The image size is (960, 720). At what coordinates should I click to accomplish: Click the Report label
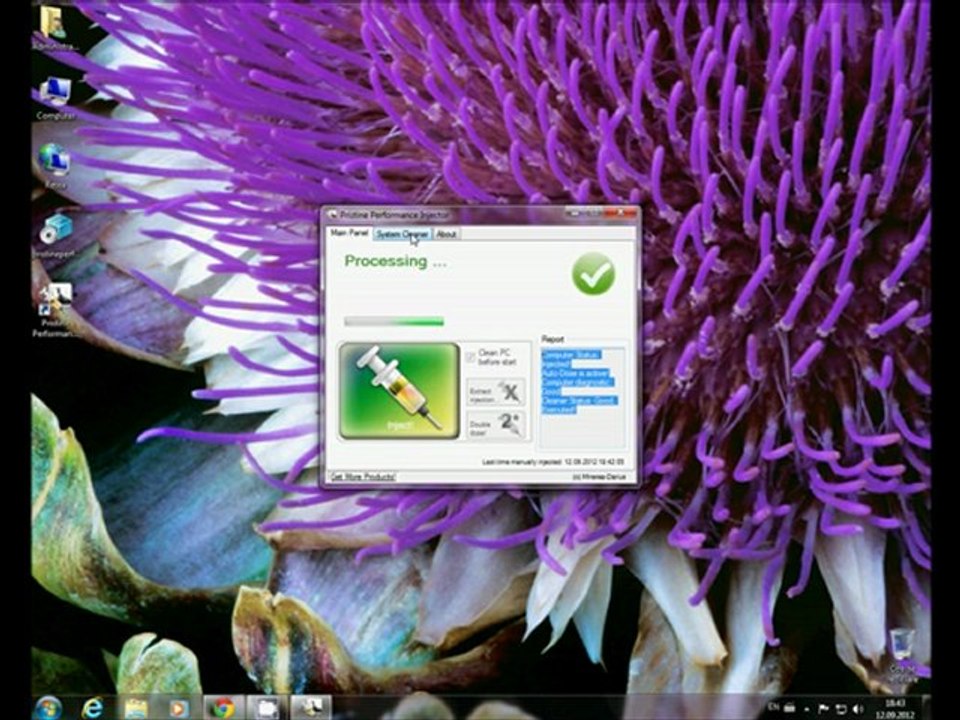point(552,339)
